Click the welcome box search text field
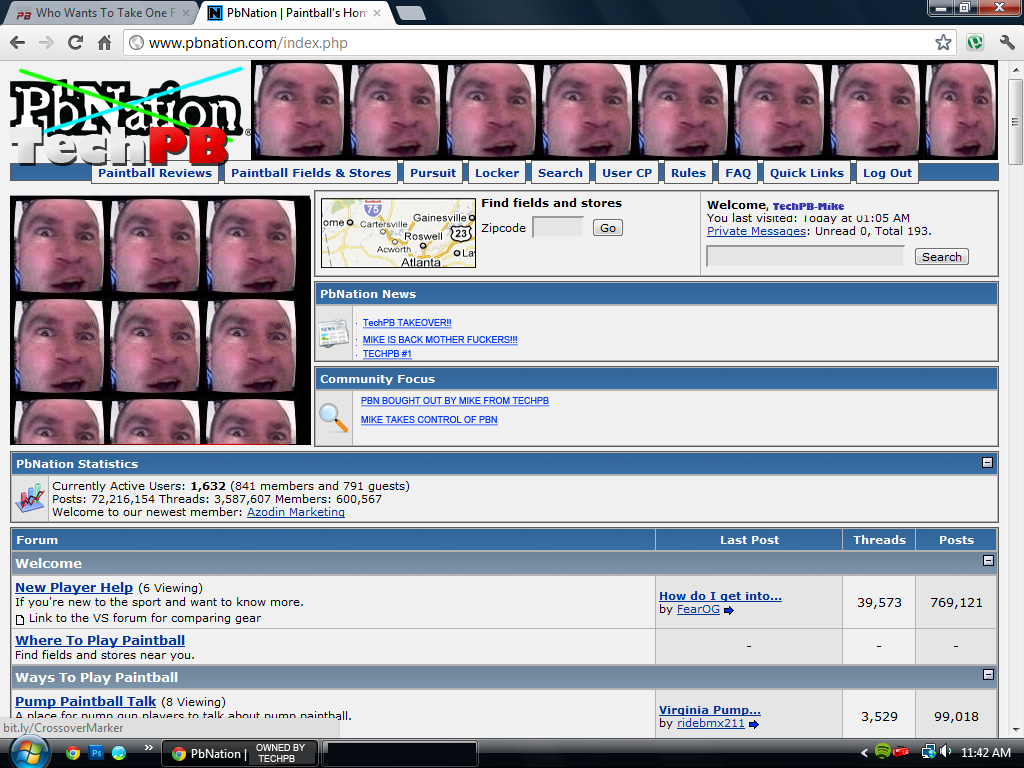1024x768 pixels. [805, 257]
